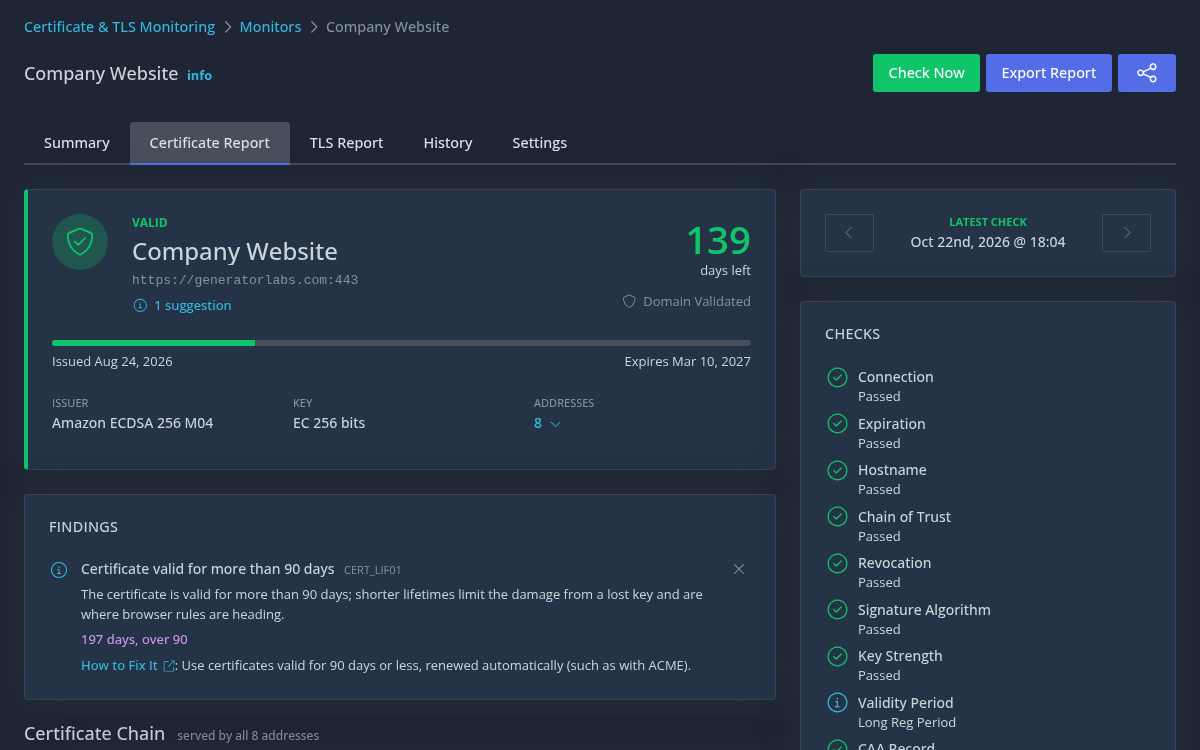This screenshot has height=750, width=1200.
Task: Open the Certificate & TLS Monitoring breadcrumb
Action: coord(120,27)
